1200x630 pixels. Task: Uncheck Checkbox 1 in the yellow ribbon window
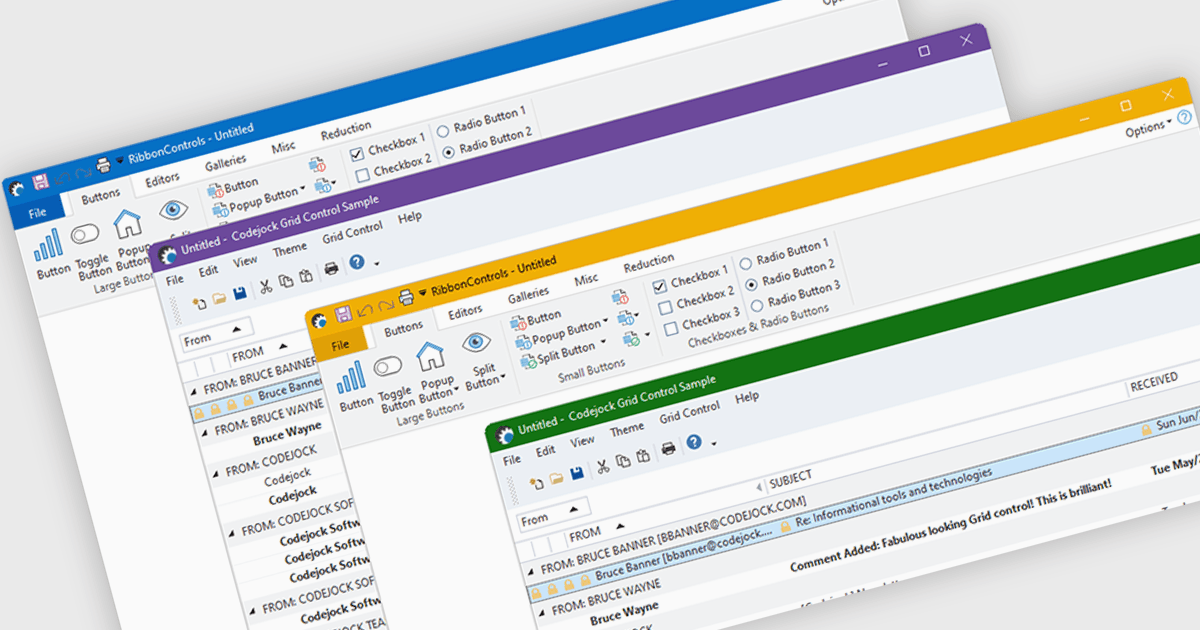[660, 287]
